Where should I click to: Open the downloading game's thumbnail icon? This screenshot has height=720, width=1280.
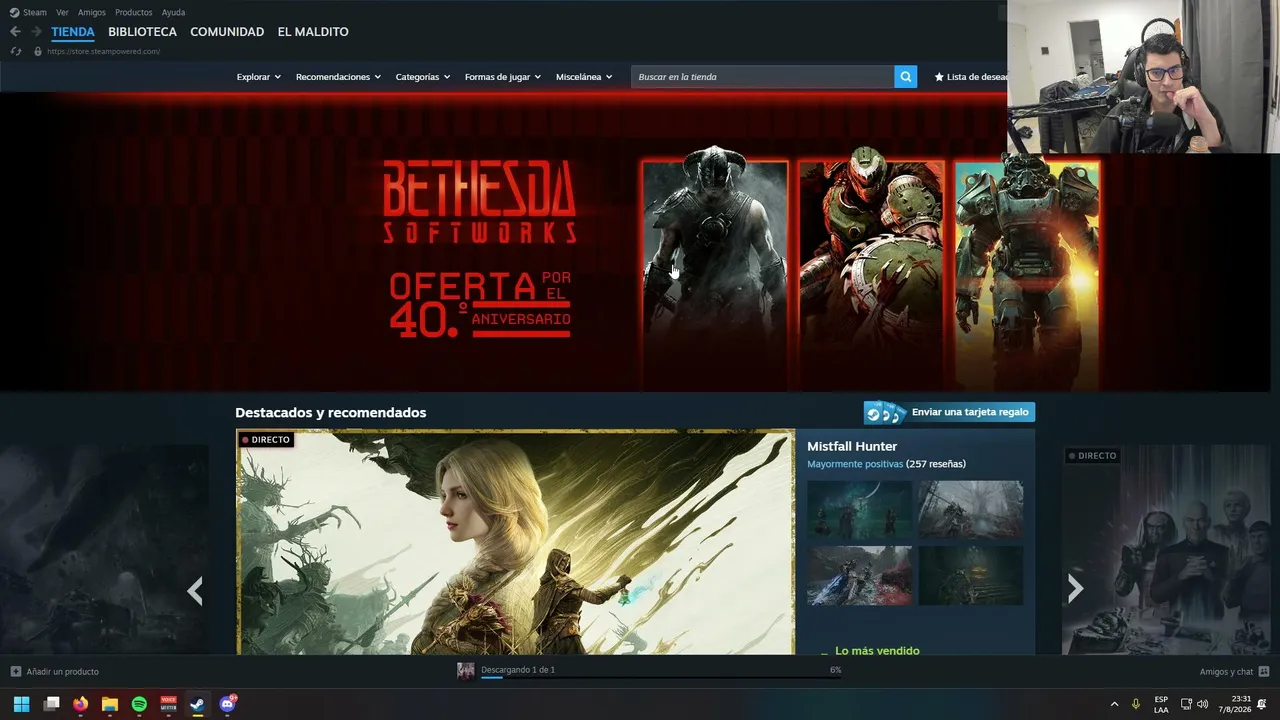[466, 670]
